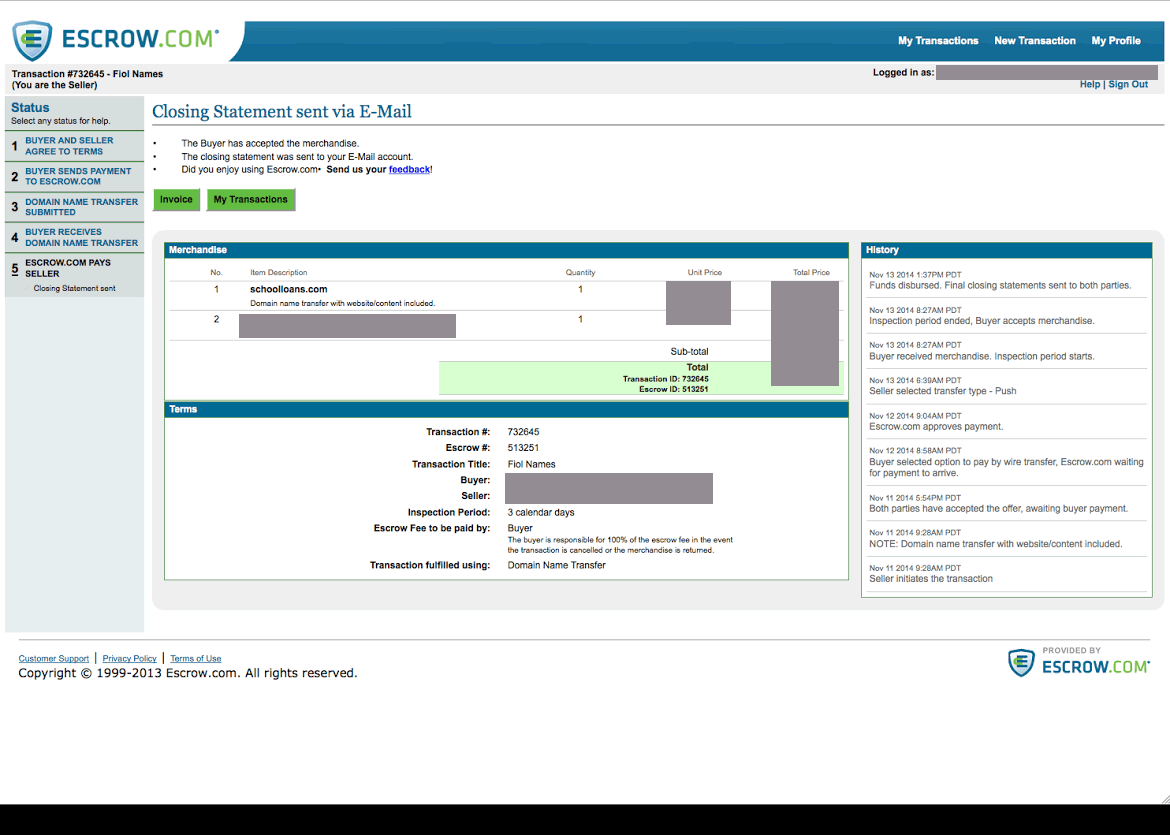This screenshot has height=835, width=1170.
Task: Click the 'Closing Statement sent' sub-status in sidebar
Action: tap(75, 288)
